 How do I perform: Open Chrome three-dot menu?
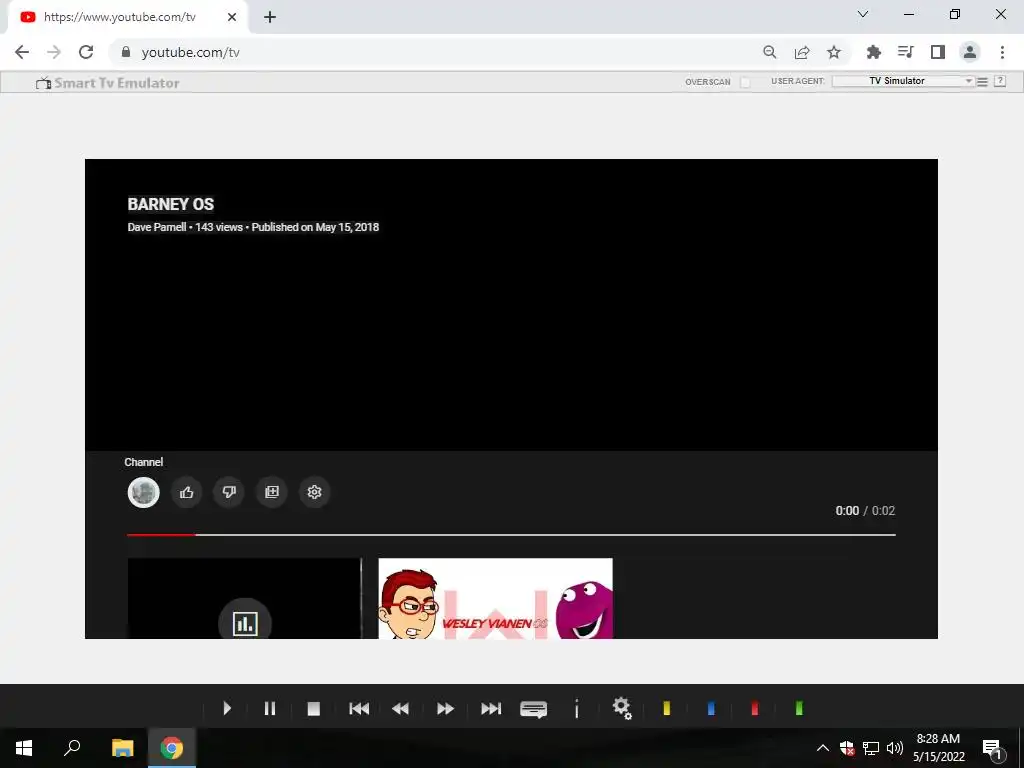[1002, 52]
